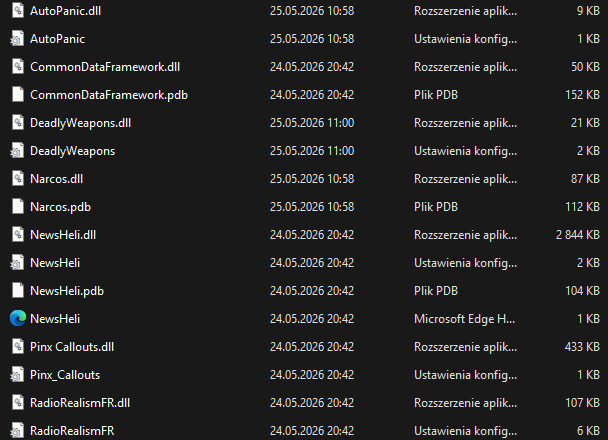Click the CommonDataFramework.pdb blank file icon
The height and width of the screenshot is (440, 608).
click(x=17, y=95)
